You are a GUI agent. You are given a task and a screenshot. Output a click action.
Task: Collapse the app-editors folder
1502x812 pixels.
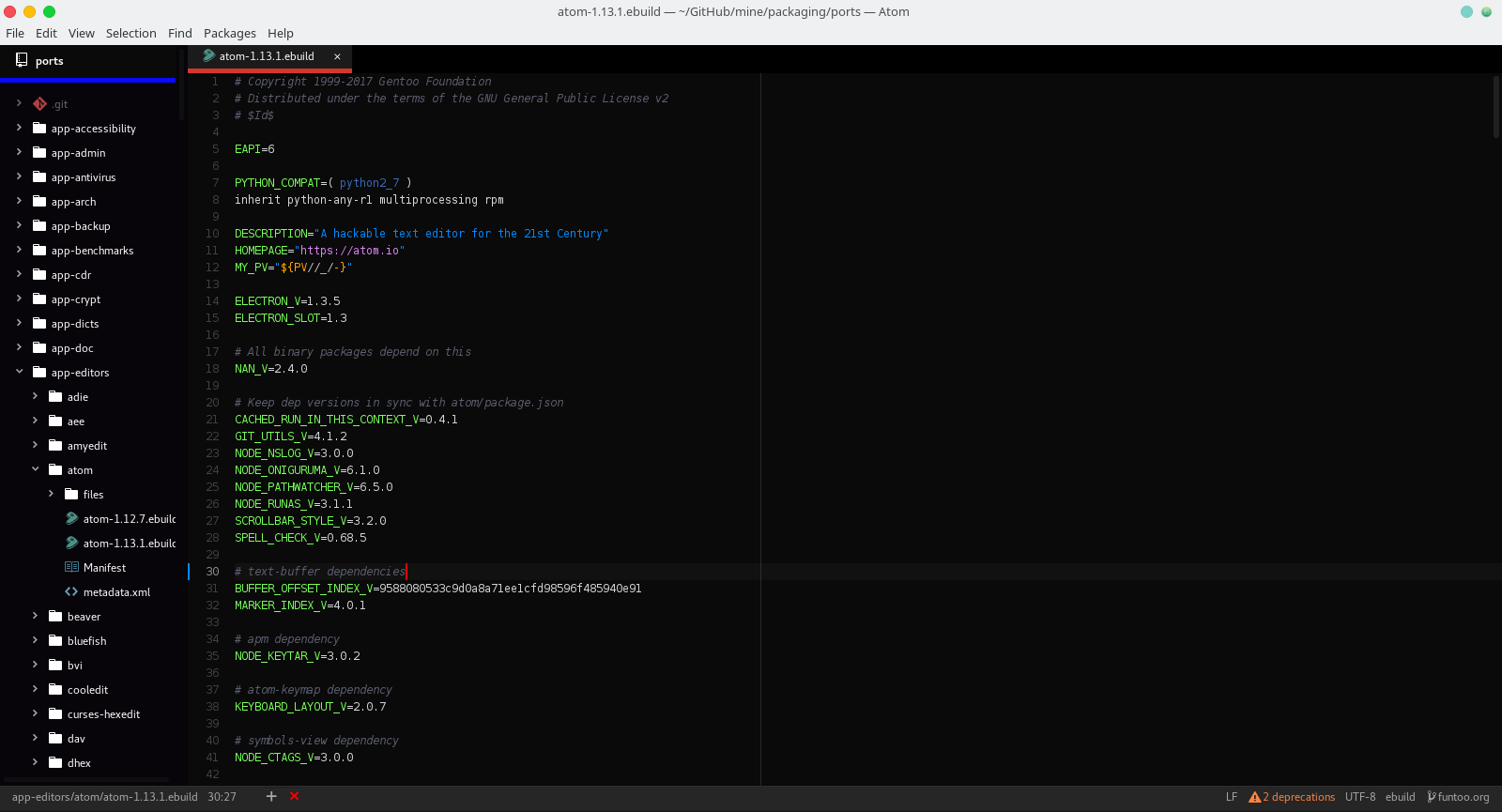20,372
